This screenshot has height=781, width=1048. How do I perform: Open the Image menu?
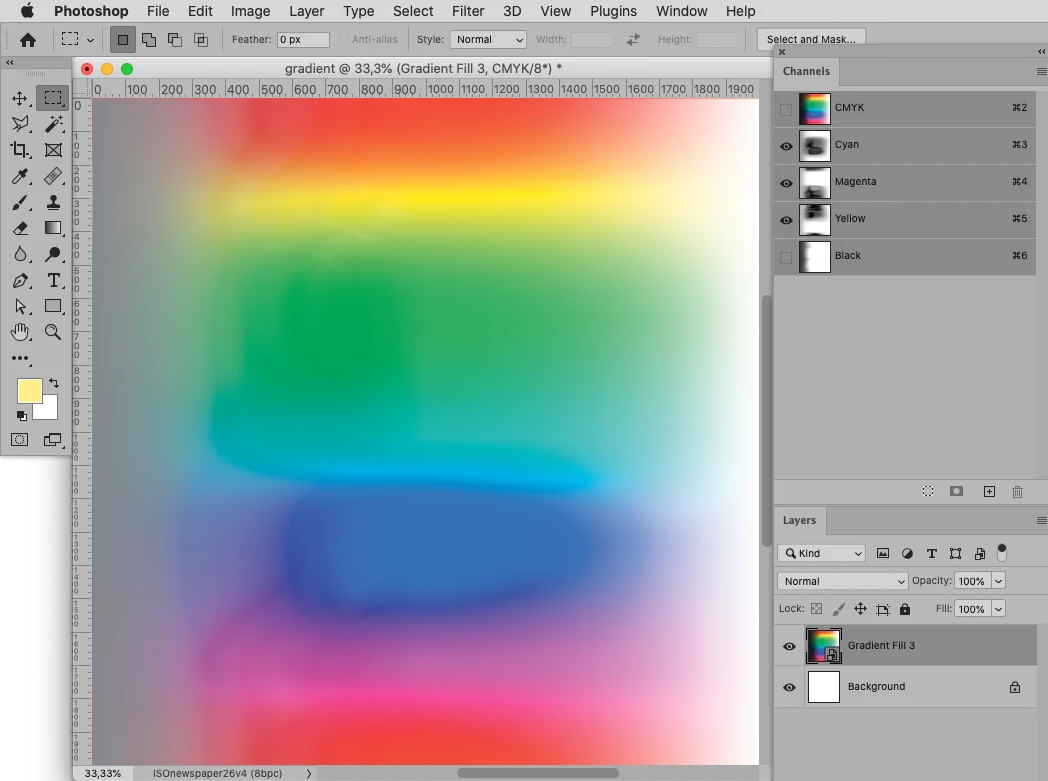click(x=250, y=11)
